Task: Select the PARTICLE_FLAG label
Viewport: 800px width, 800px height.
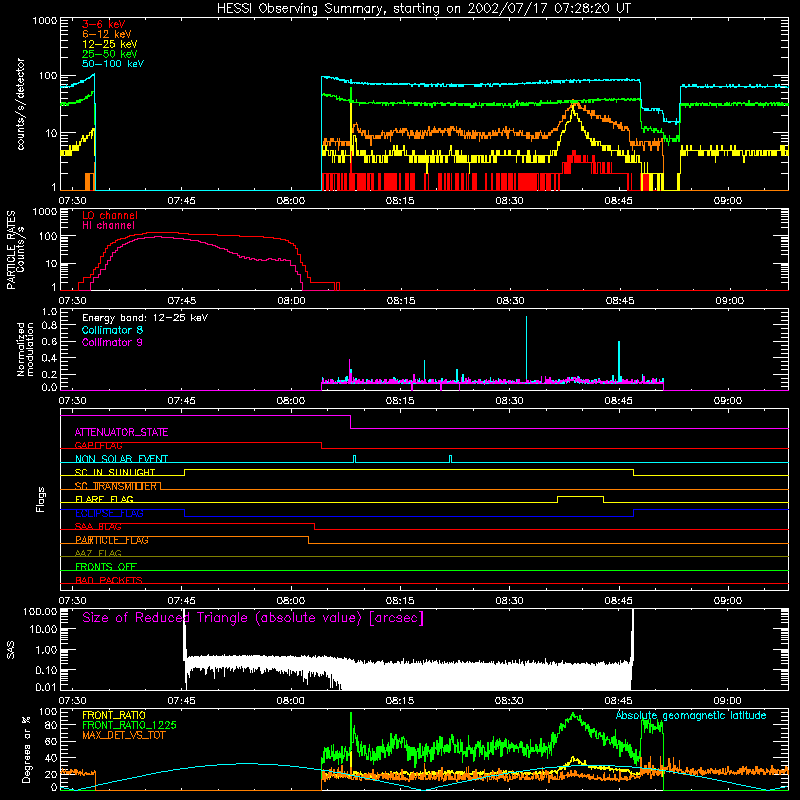Action: (111, 540)
